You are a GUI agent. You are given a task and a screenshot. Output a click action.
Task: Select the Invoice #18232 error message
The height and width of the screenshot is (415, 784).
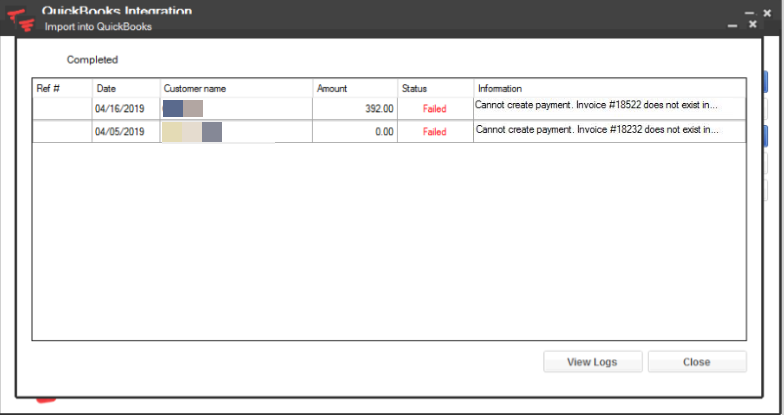(x=597, y=130)
